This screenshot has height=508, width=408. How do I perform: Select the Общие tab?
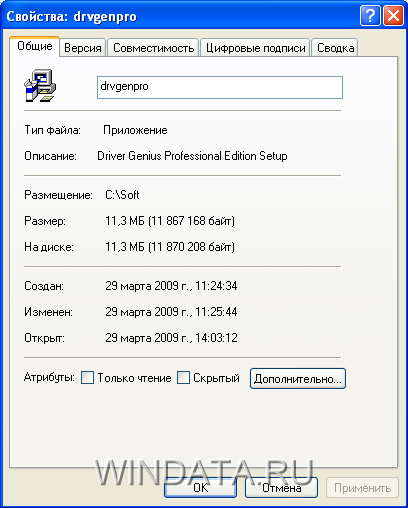pos(35,46)
